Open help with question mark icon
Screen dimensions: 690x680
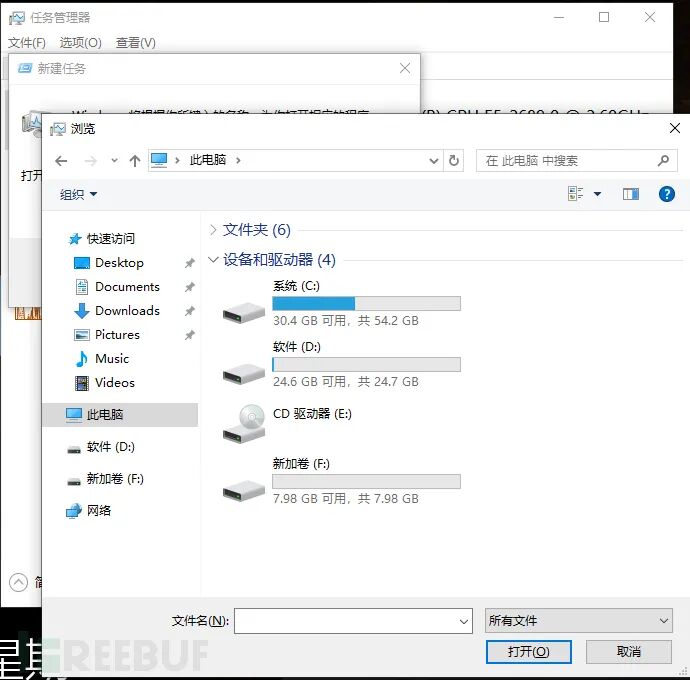(x=667, y=194)
